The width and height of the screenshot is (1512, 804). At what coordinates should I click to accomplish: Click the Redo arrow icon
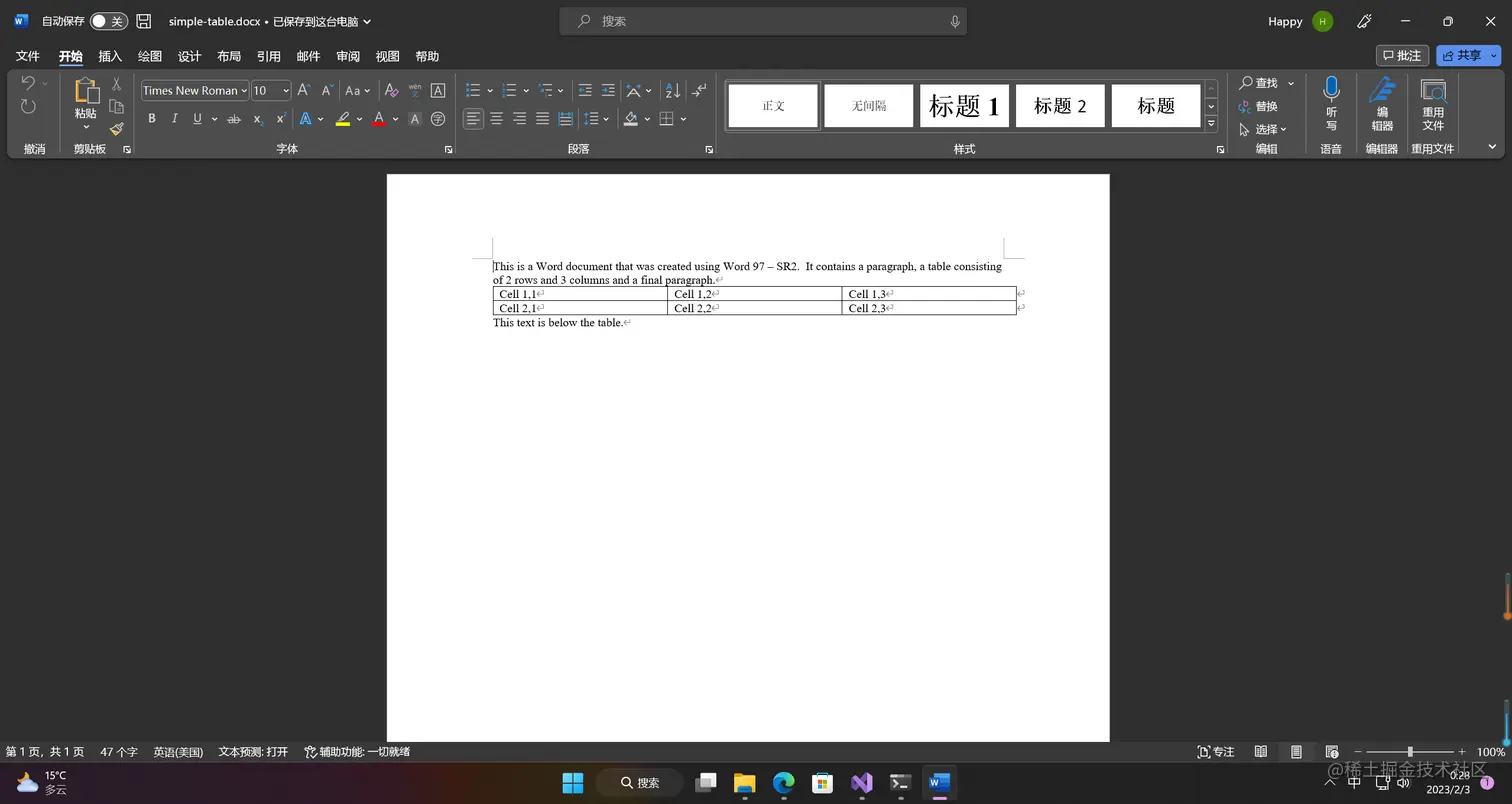click(x=28, y=106)
